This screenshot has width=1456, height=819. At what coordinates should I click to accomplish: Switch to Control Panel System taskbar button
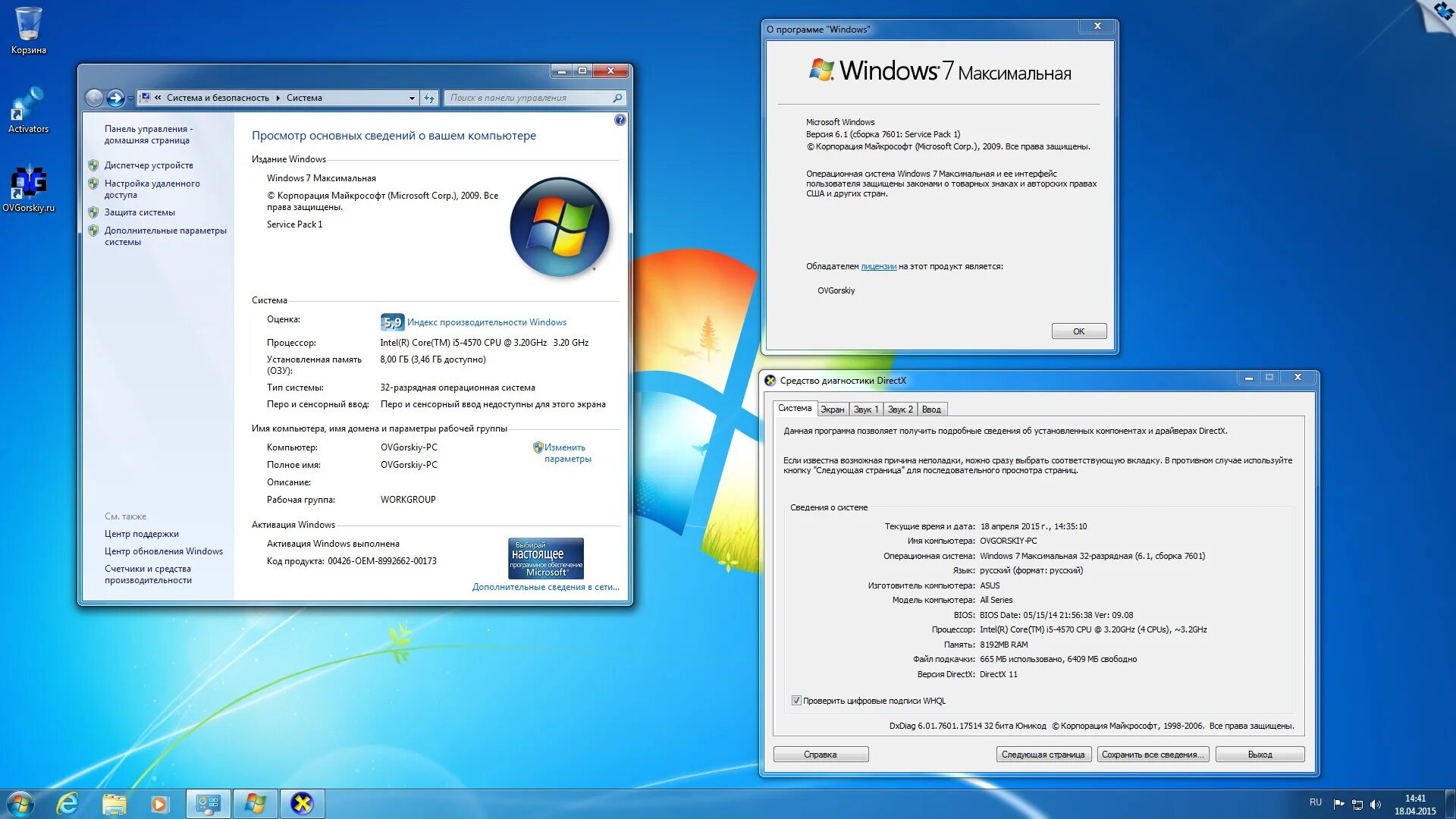point(209,804)
